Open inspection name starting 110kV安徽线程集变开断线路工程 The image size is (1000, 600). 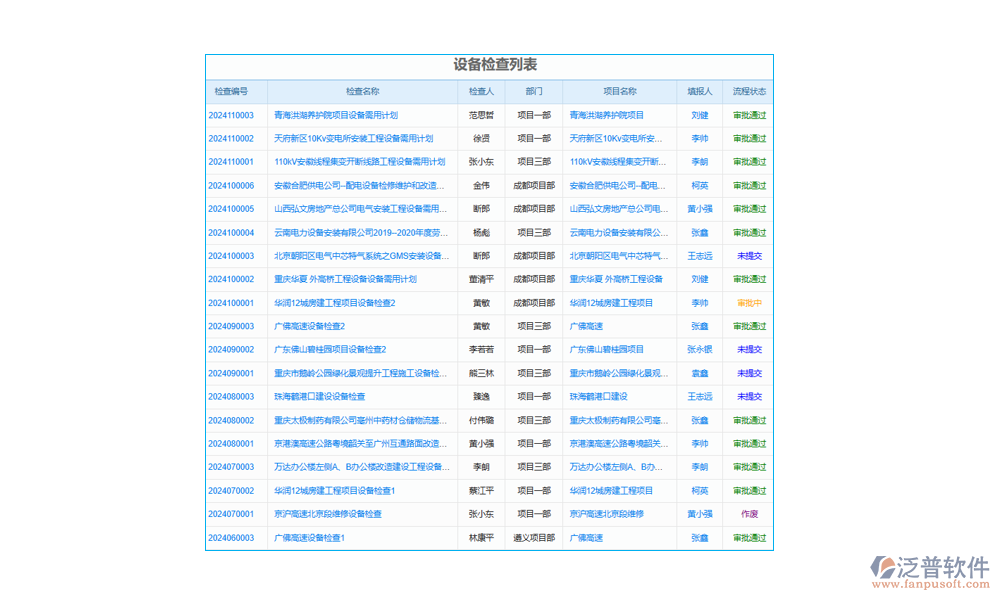tap(360, 162)
